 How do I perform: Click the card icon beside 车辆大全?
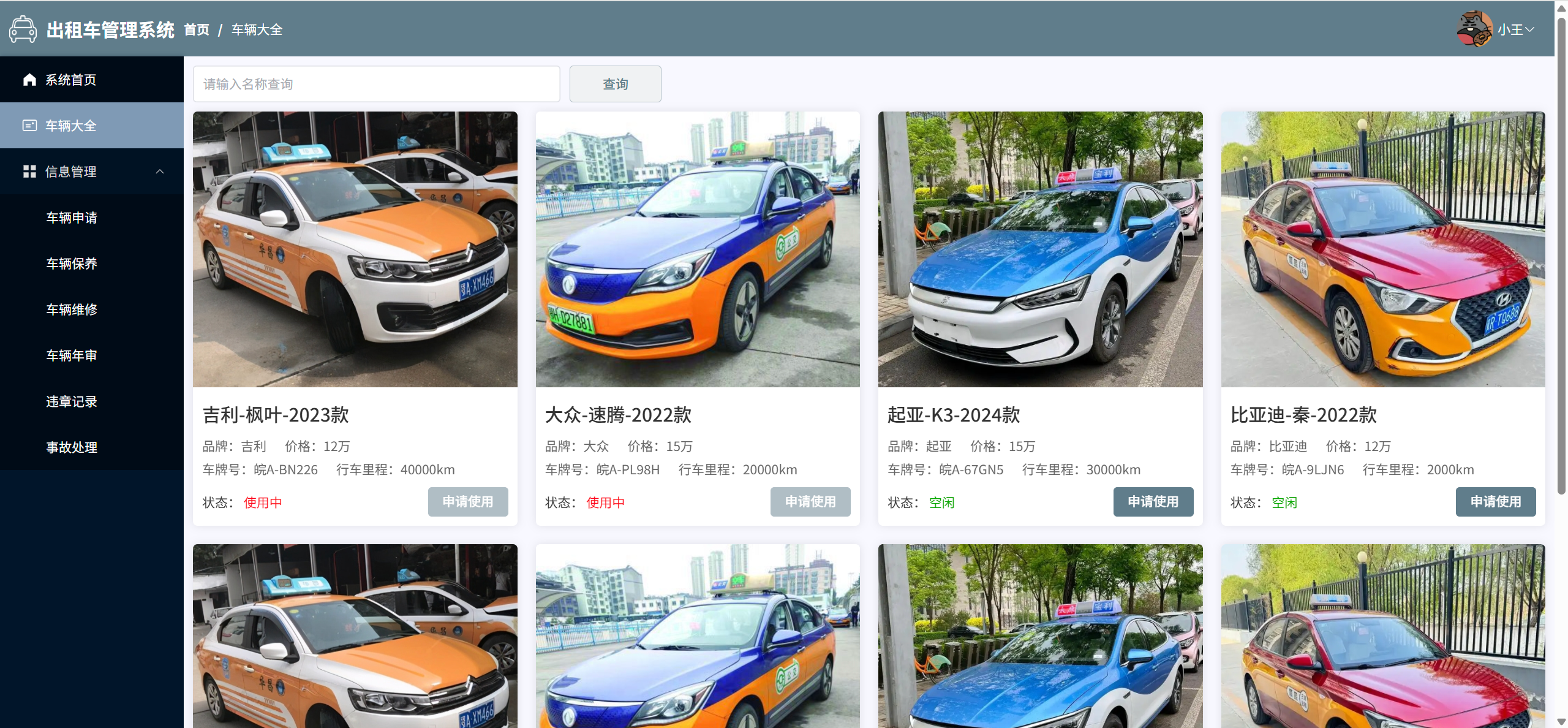tap(29, 126)
